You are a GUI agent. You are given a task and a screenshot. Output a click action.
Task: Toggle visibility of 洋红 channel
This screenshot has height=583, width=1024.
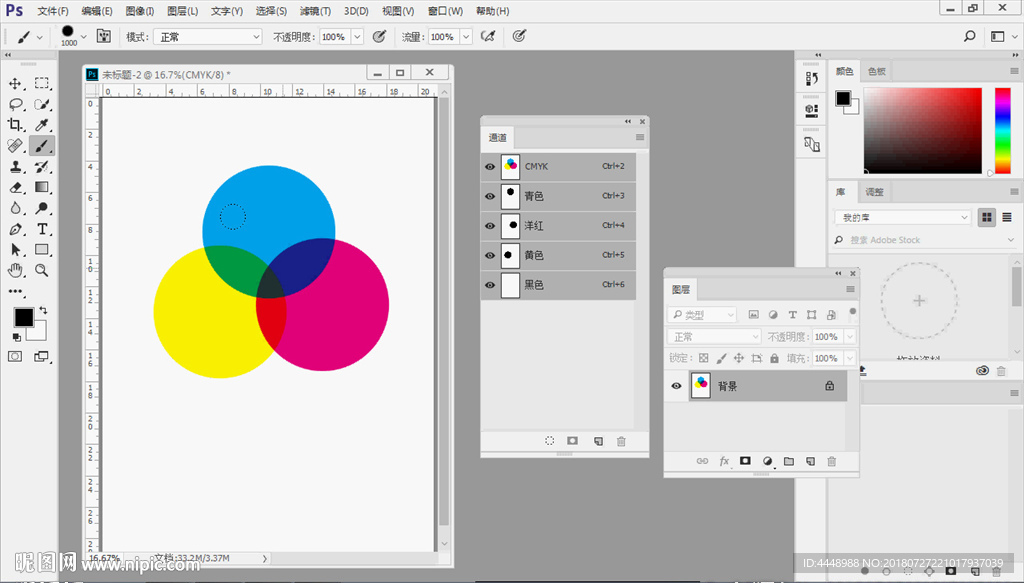490,226
